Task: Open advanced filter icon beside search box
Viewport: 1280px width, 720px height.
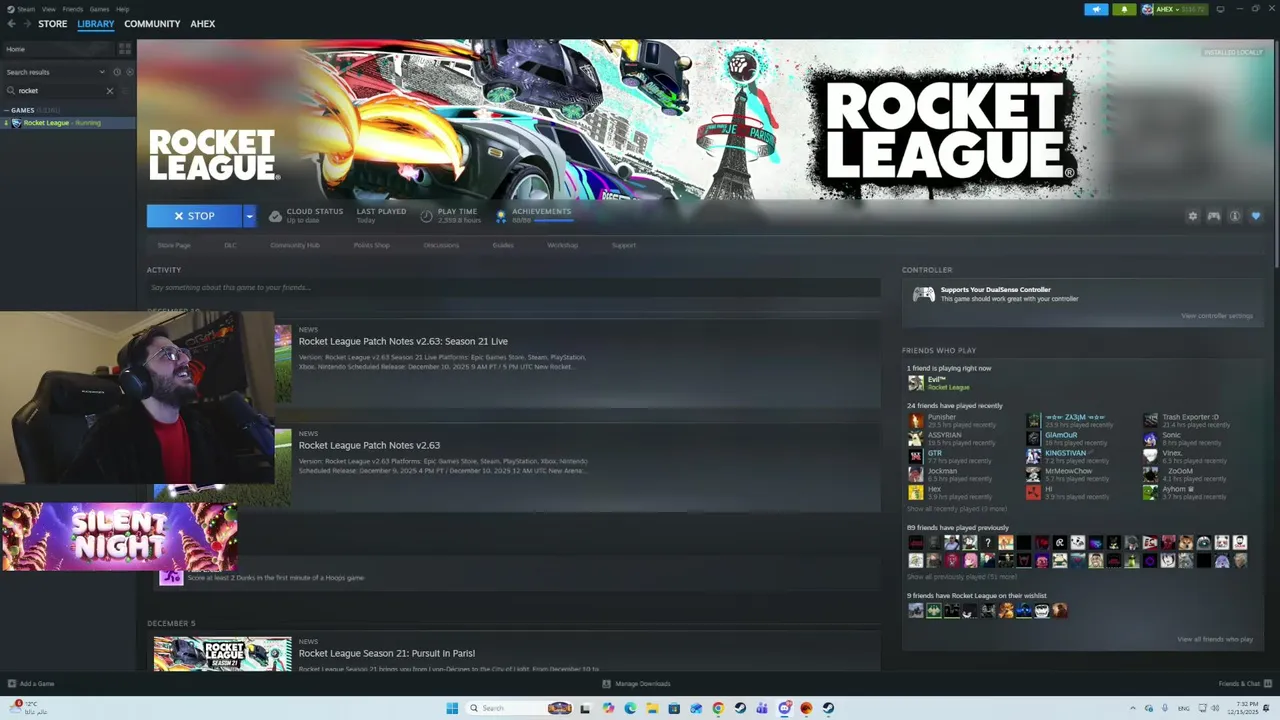Action: pyautogui.click(x=125, y=91)
